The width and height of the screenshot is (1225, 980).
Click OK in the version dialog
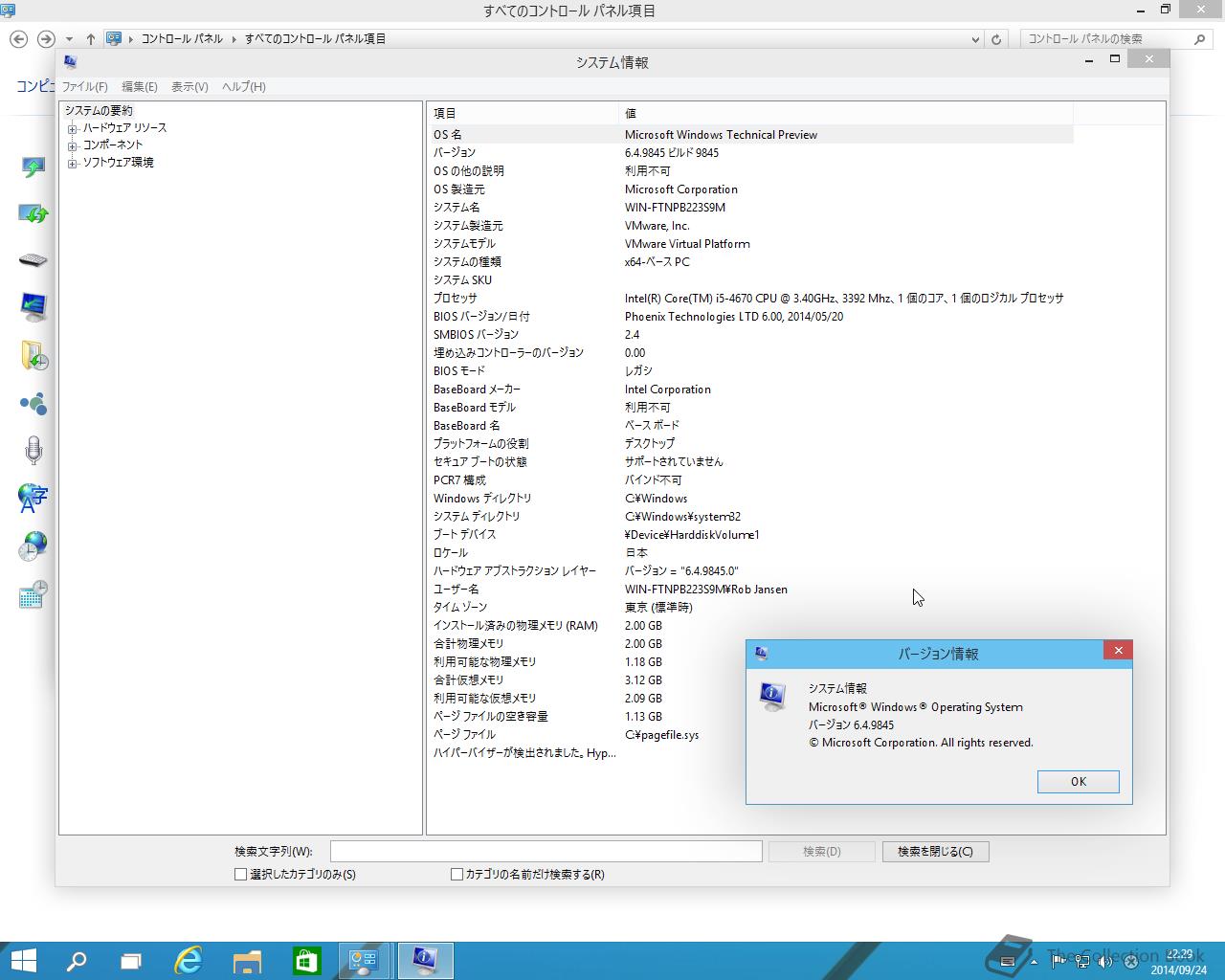tap(1079, 782)
